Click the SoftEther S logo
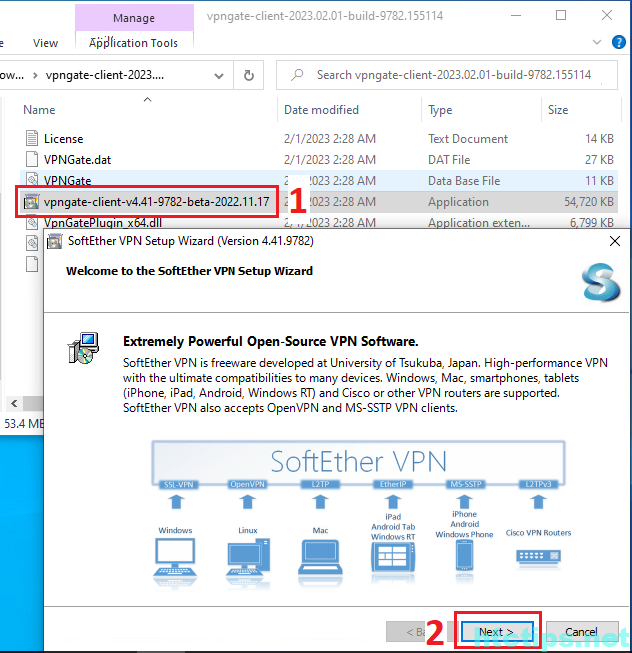Screen dimensions: 632x653 point(601,282)
